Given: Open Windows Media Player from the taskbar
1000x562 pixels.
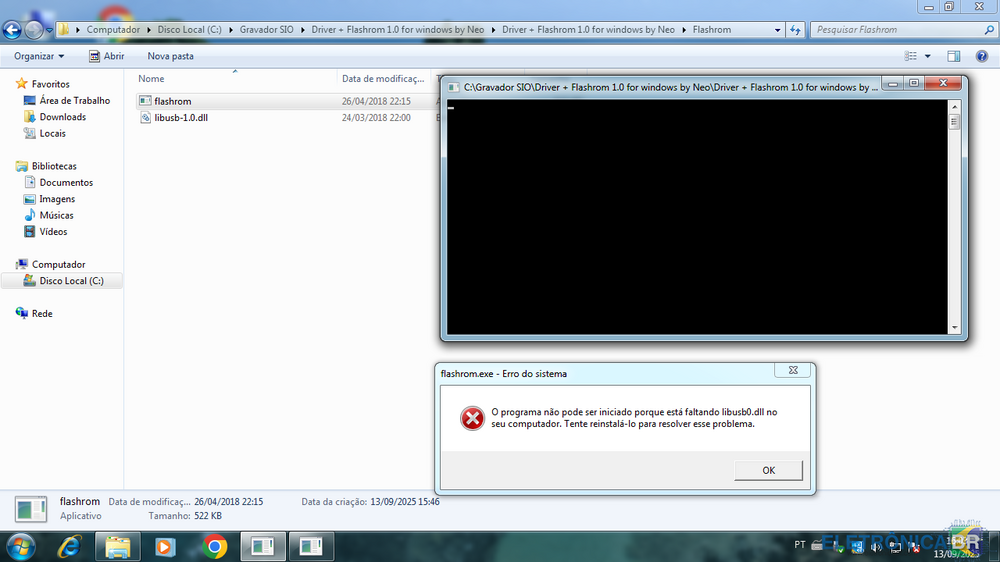Looking at the screenshot, I should click(x=165, y=547).
